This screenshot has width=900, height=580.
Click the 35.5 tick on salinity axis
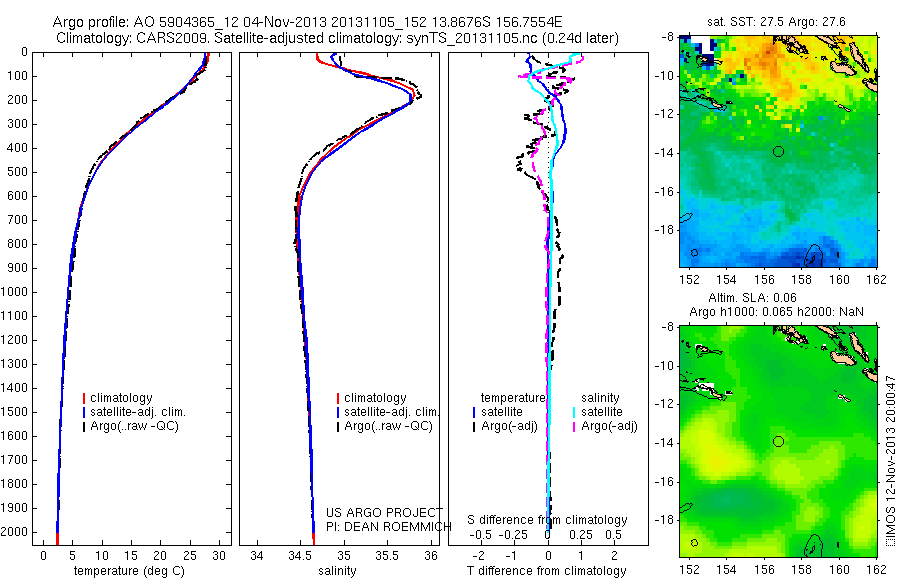tap(387, 556)
